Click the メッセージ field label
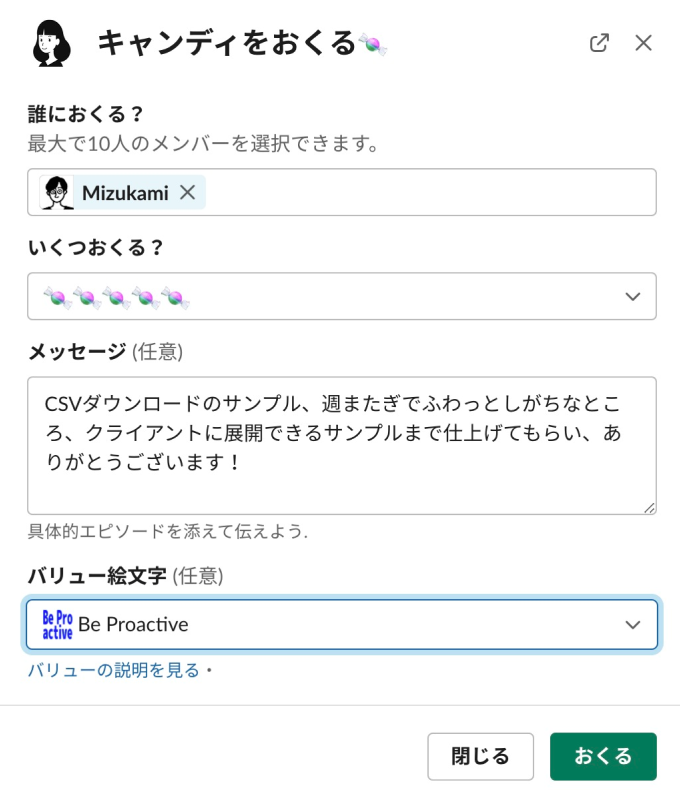This screenshot has height=802, width=680. 77,351
